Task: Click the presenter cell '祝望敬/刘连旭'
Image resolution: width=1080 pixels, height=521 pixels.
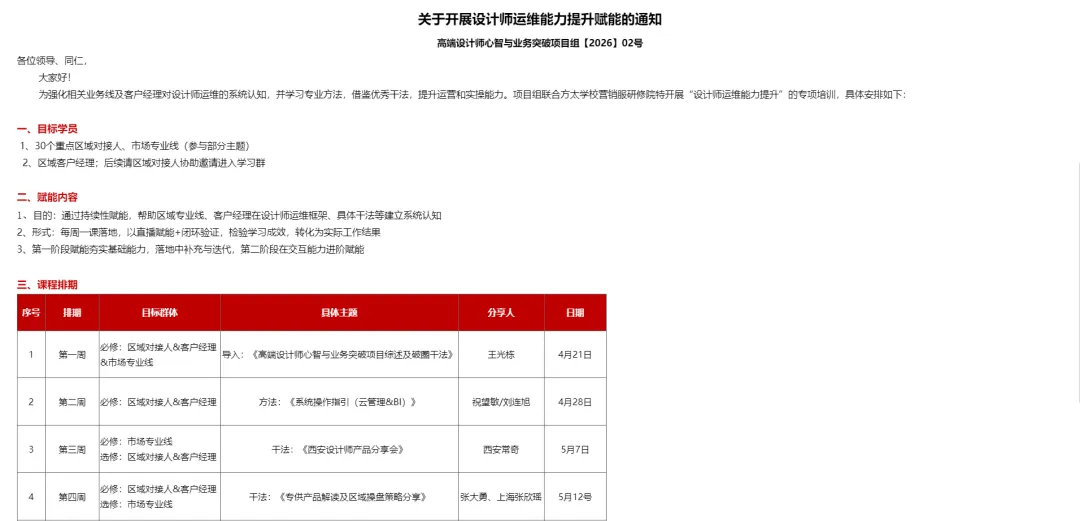Action: click(x=501, y=401)
